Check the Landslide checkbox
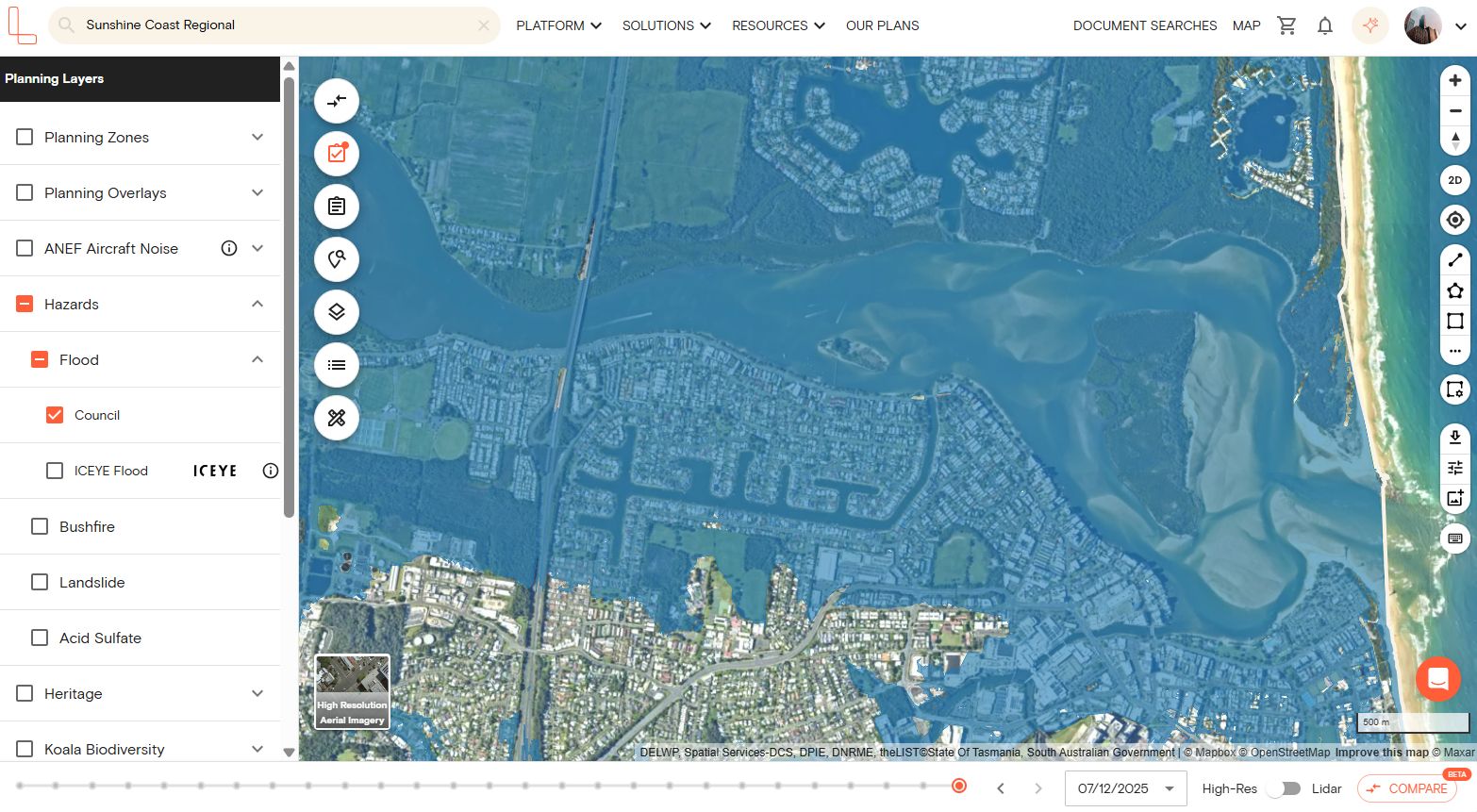Viewport: 1477px width, 812px height. point(40,582)
